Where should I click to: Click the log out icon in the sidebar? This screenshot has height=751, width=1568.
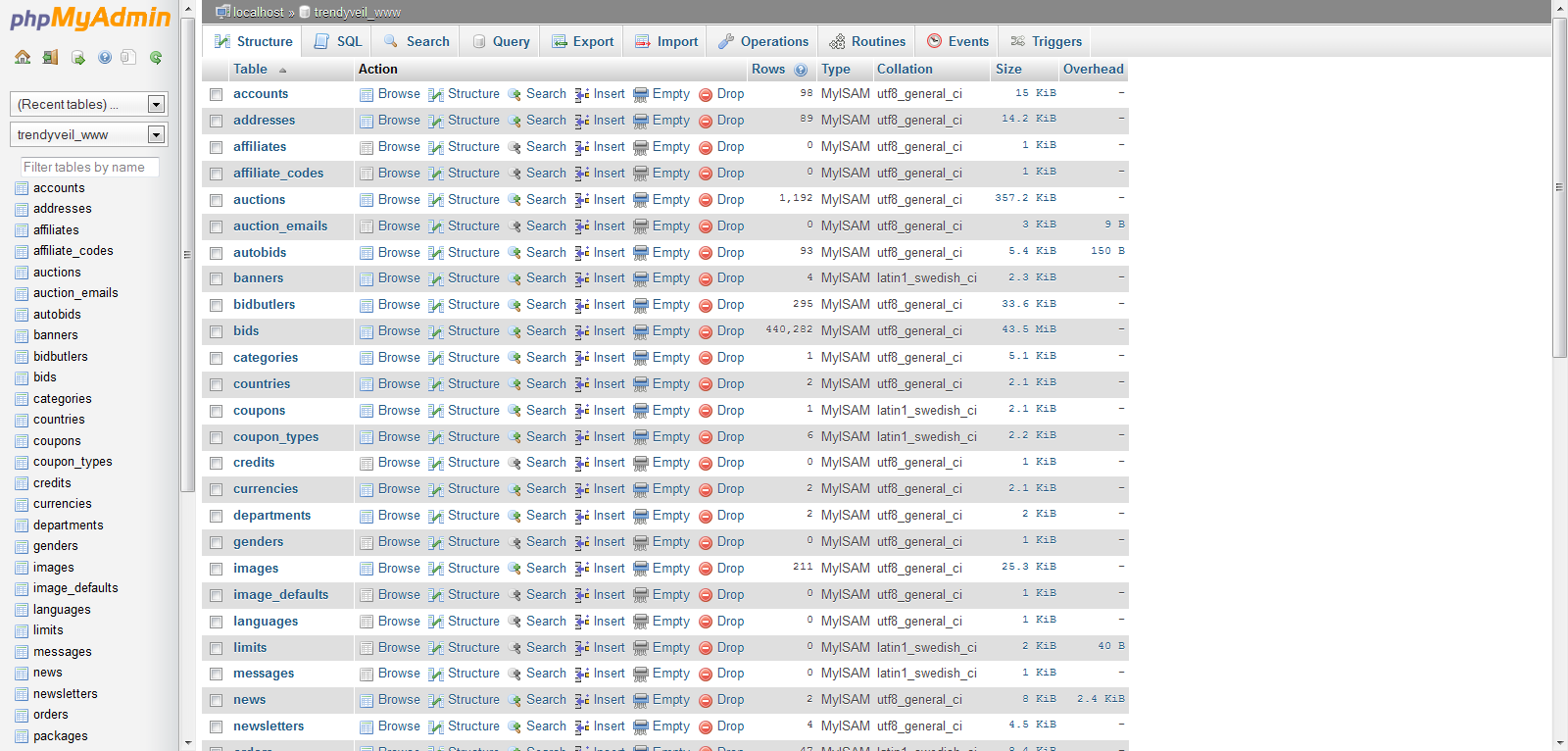[x=50, y=57]
